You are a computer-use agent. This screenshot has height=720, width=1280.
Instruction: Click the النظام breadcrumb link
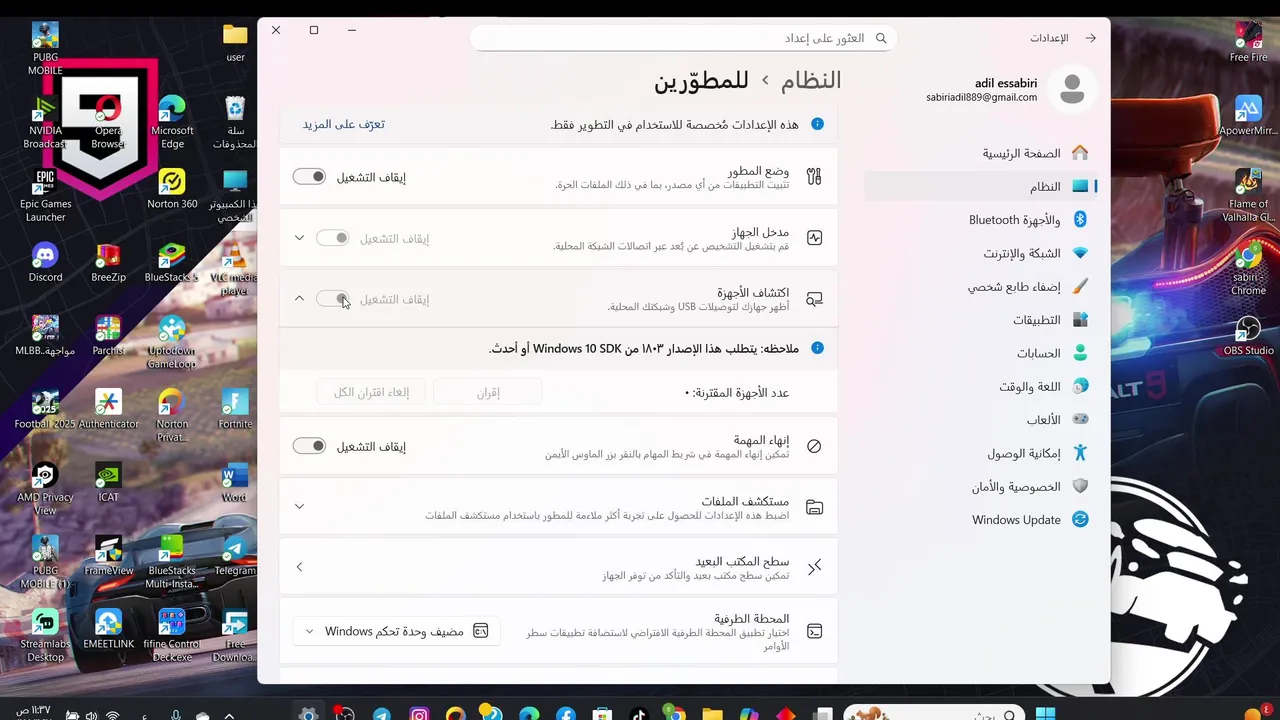[811, 80]
